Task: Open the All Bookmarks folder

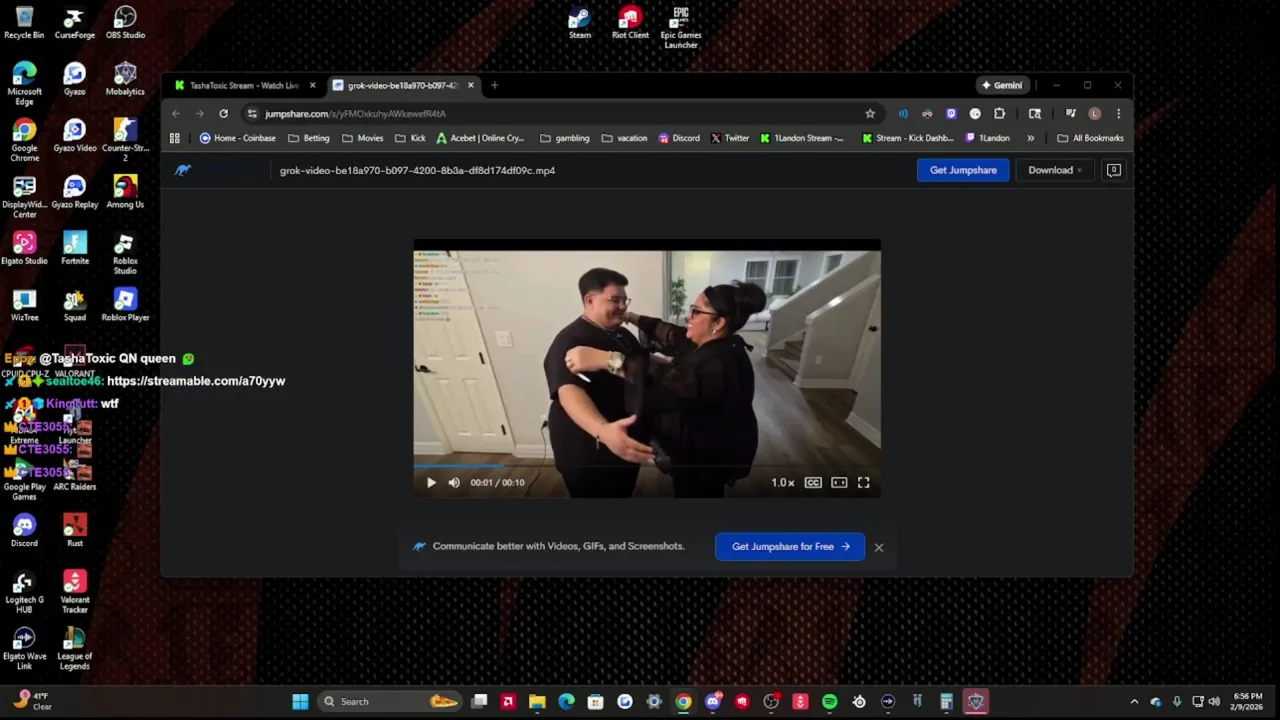Action: coord(1090,138)
